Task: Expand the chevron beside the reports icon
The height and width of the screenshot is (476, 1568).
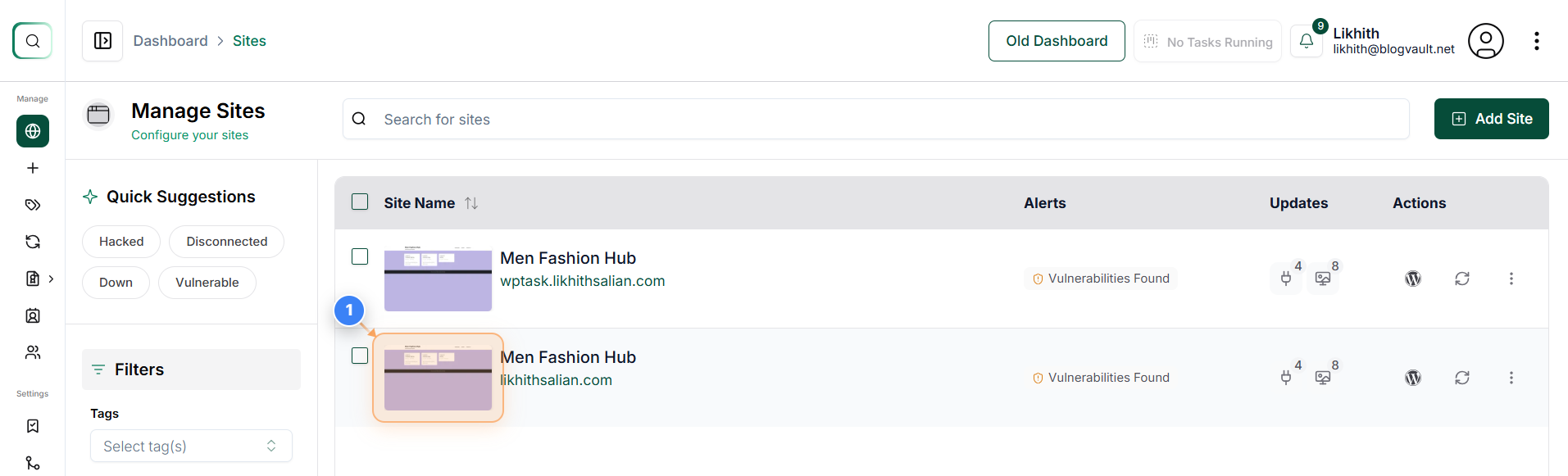Action: point(51,279)
